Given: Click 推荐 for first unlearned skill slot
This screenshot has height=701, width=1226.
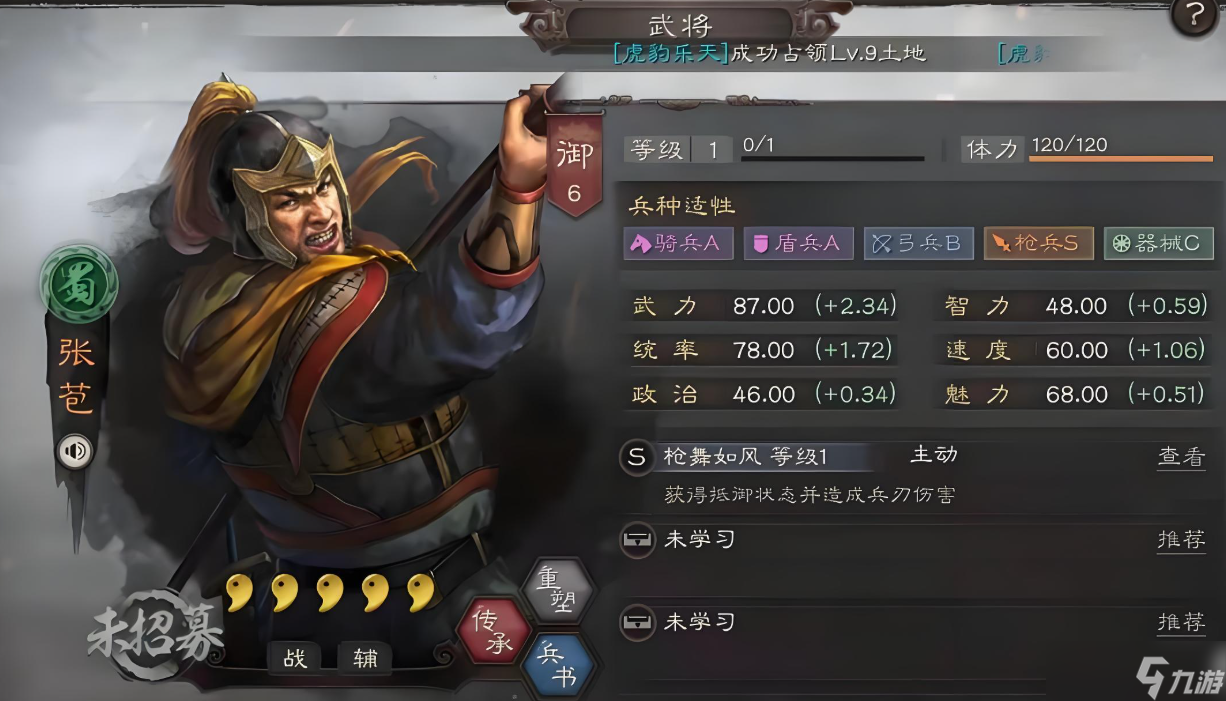Looking at the screenshot, I should pyautogui.click(x=1181, y=540).
